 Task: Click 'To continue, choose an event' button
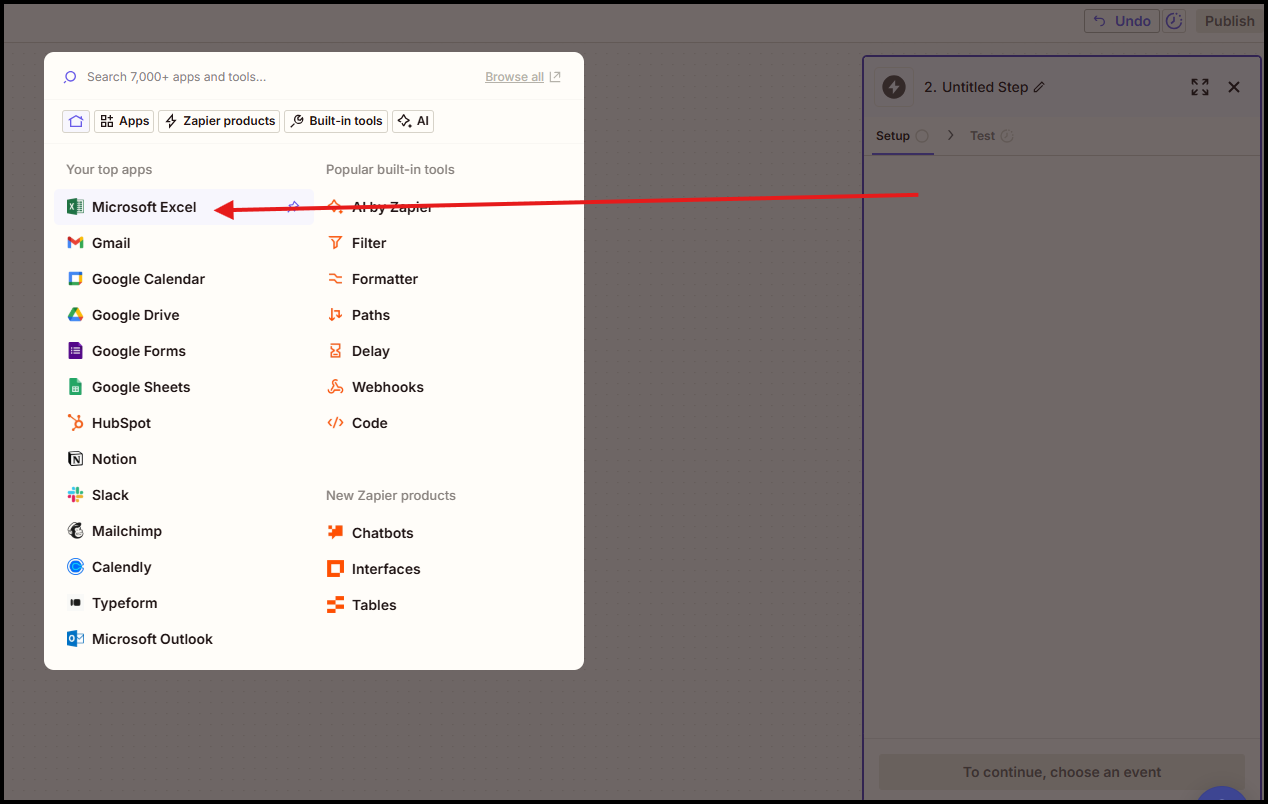coord(1062,772)
